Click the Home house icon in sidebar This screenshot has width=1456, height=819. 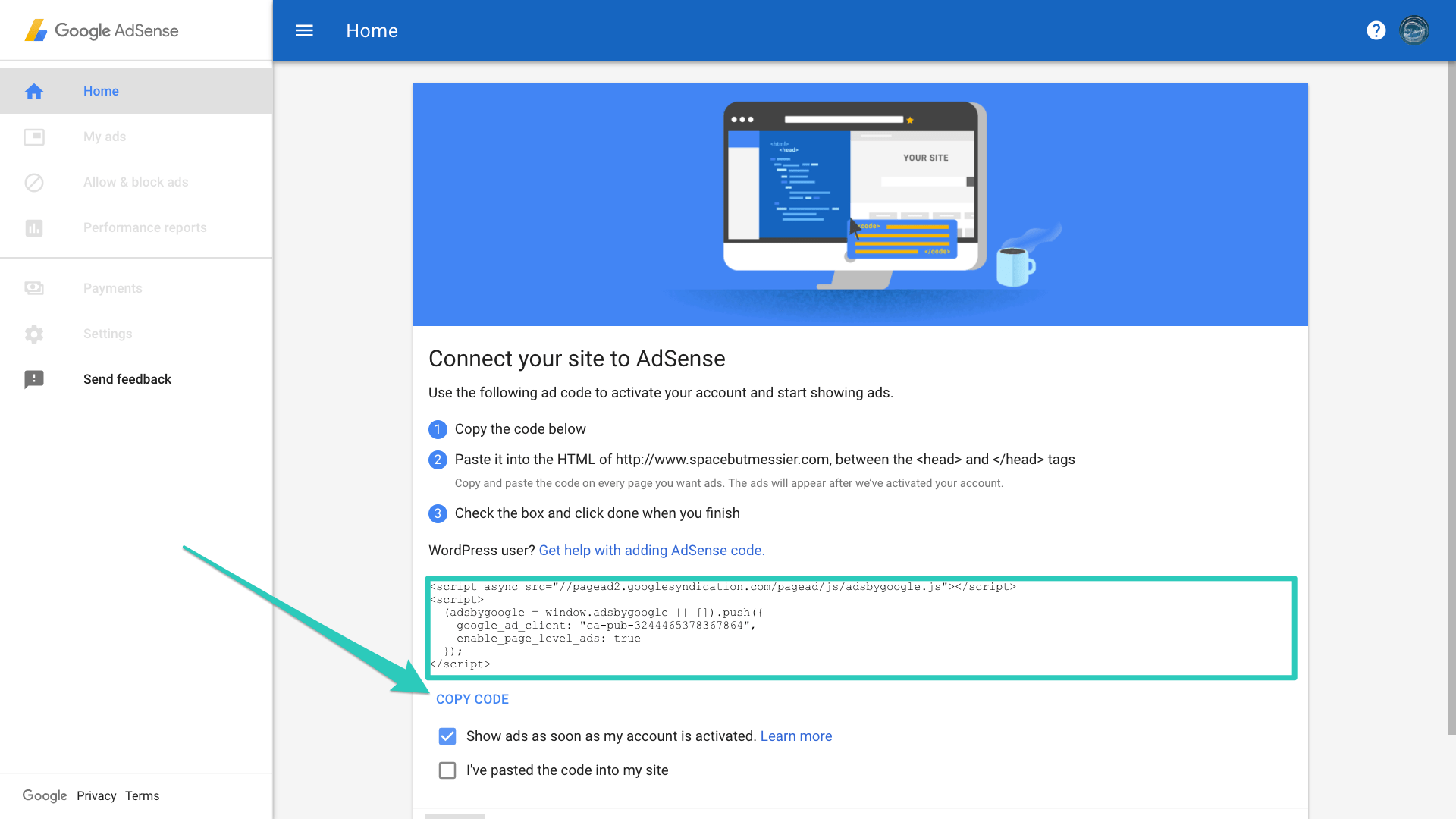click(34, 92)
